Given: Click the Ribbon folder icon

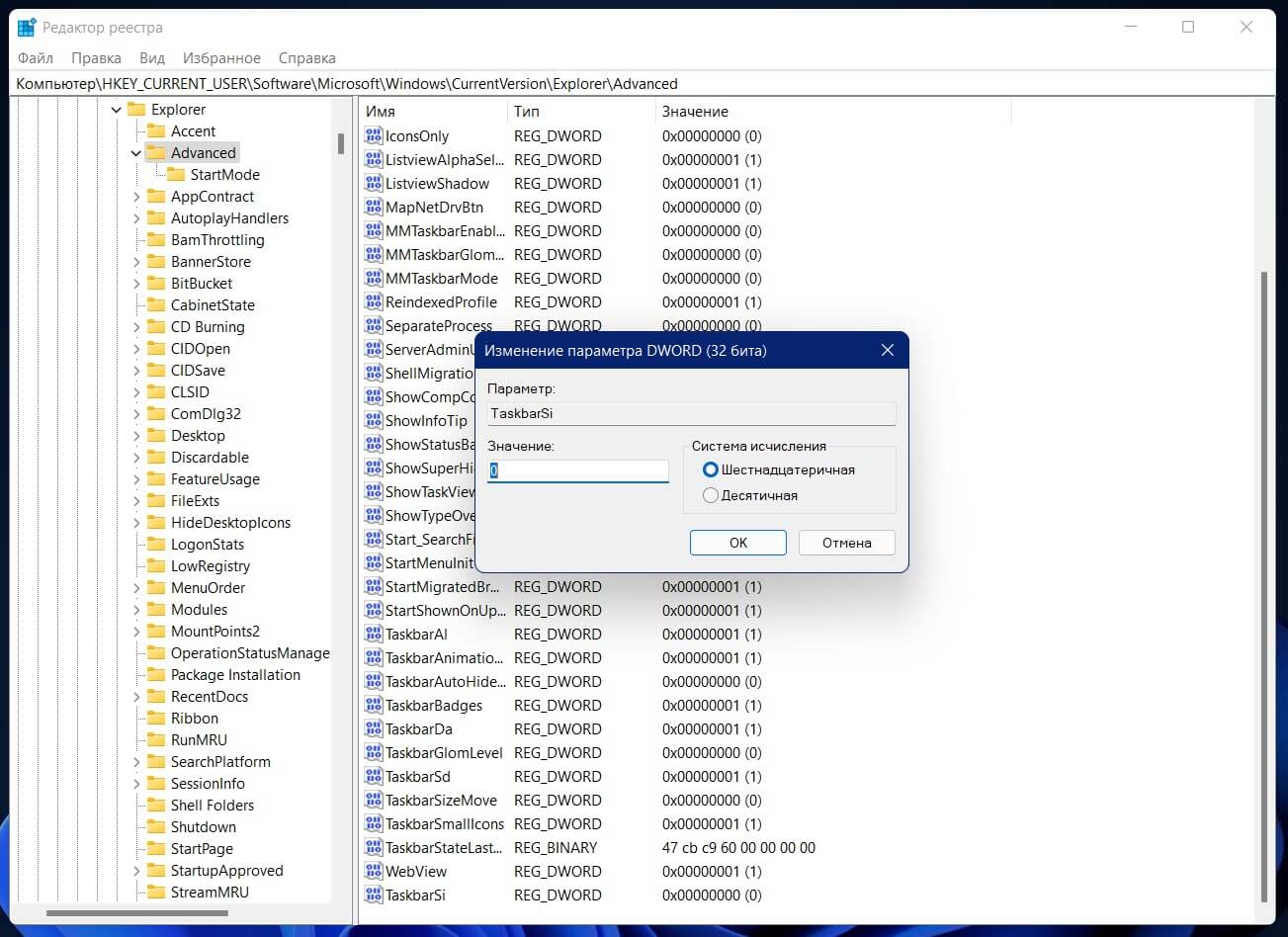Looking at the screenshot, I should (x=156, y=718).
